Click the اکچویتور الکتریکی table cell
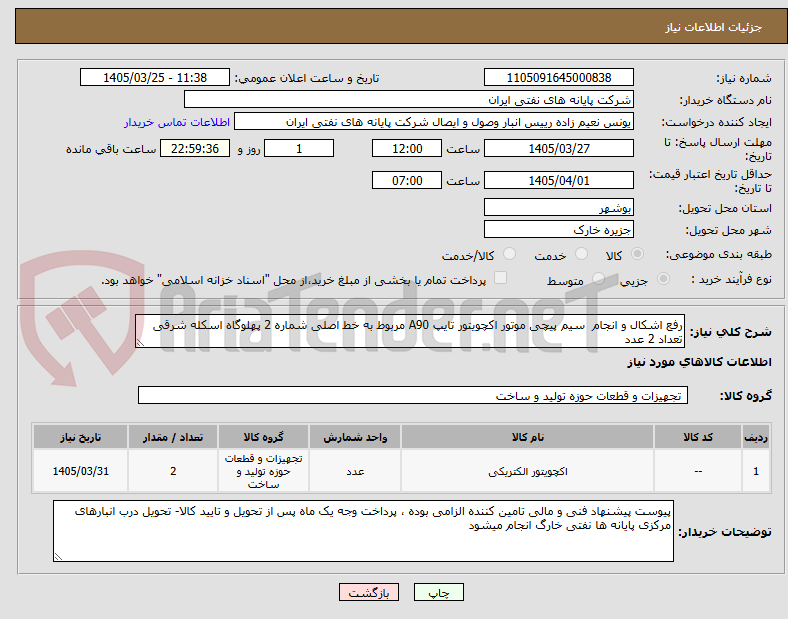The height and width of the screenshot is (619, 788). click(x=528, y=471)
